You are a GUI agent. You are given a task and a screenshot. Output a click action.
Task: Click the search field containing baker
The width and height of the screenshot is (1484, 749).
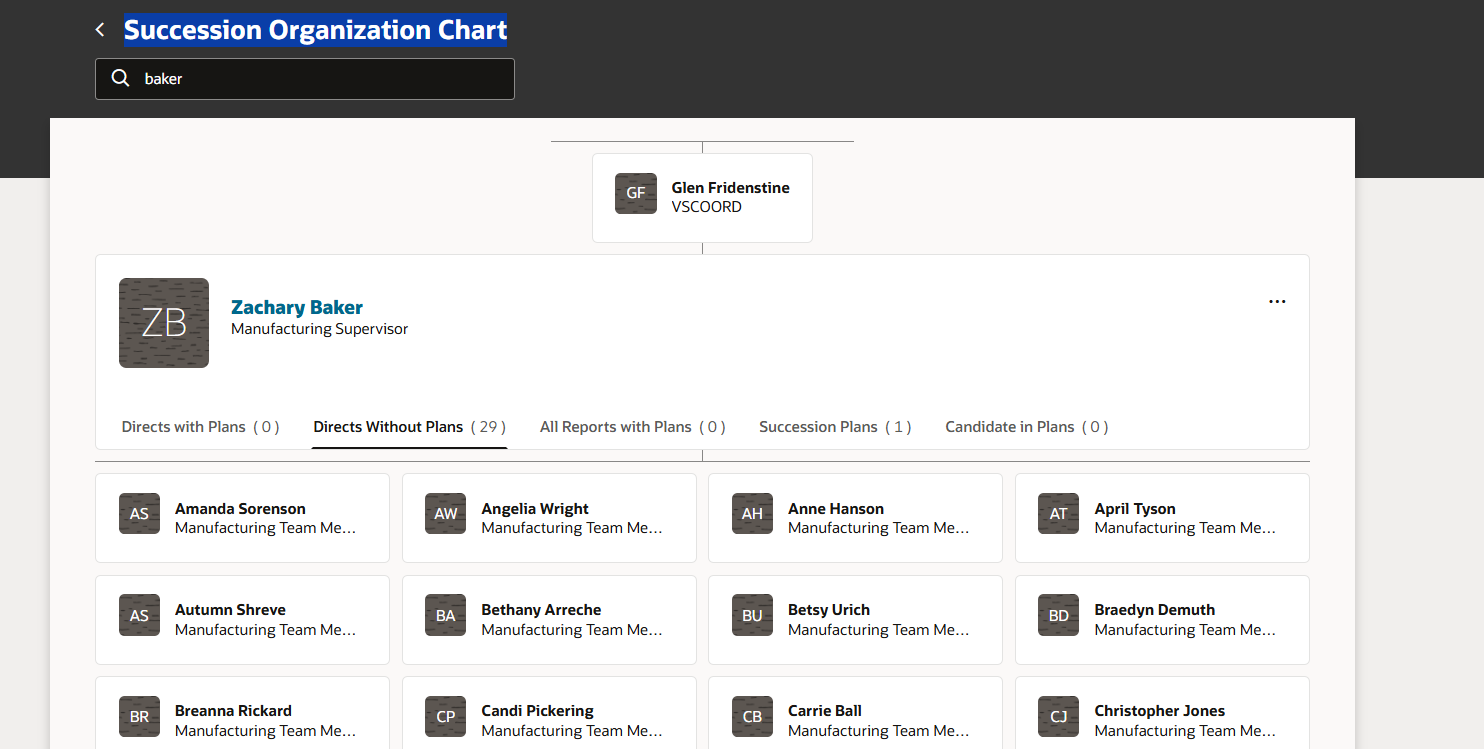(x=305, y=79)
